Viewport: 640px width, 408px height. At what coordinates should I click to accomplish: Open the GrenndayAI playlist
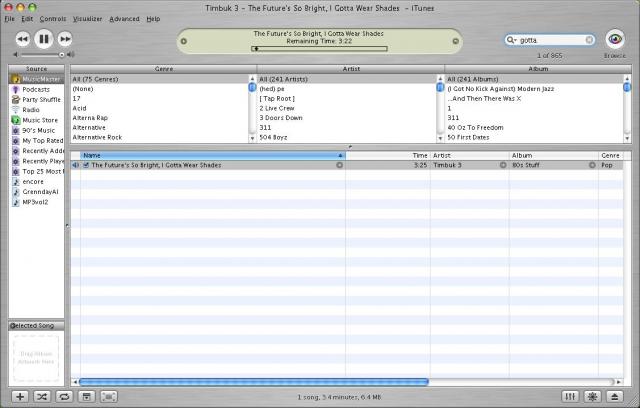pyautogui.click(x=36, y=192)
